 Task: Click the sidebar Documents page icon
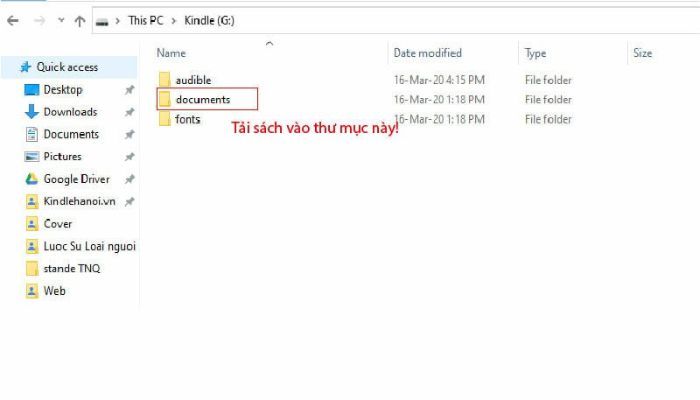(x=31, y=134)
